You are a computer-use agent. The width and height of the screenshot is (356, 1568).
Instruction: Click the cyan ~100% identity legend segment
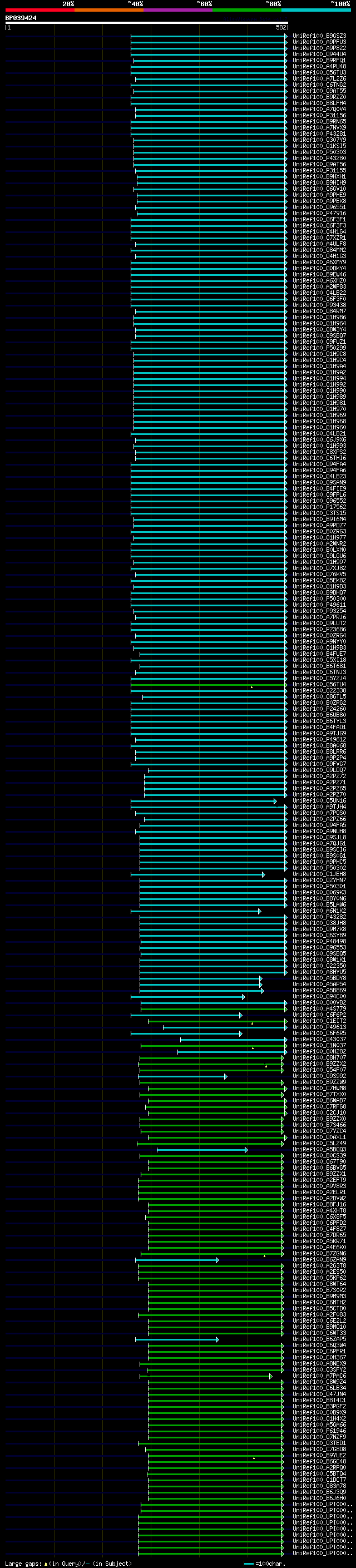pos(317,10)
